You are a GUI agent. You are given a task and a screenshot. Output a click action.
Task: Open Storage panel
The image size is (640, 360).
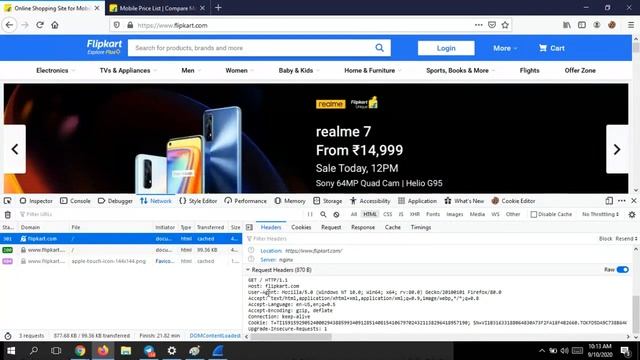[327, 201]
